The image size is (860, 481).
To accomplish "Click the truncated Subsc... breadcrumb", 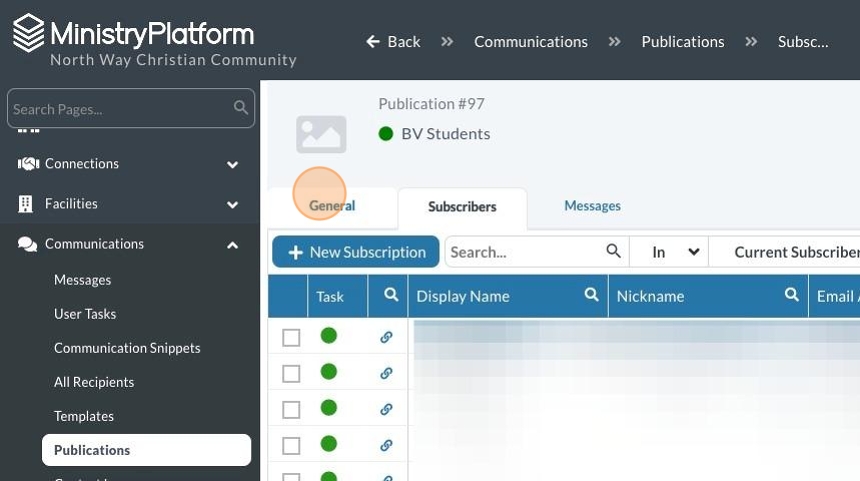I will pos(803,42).
